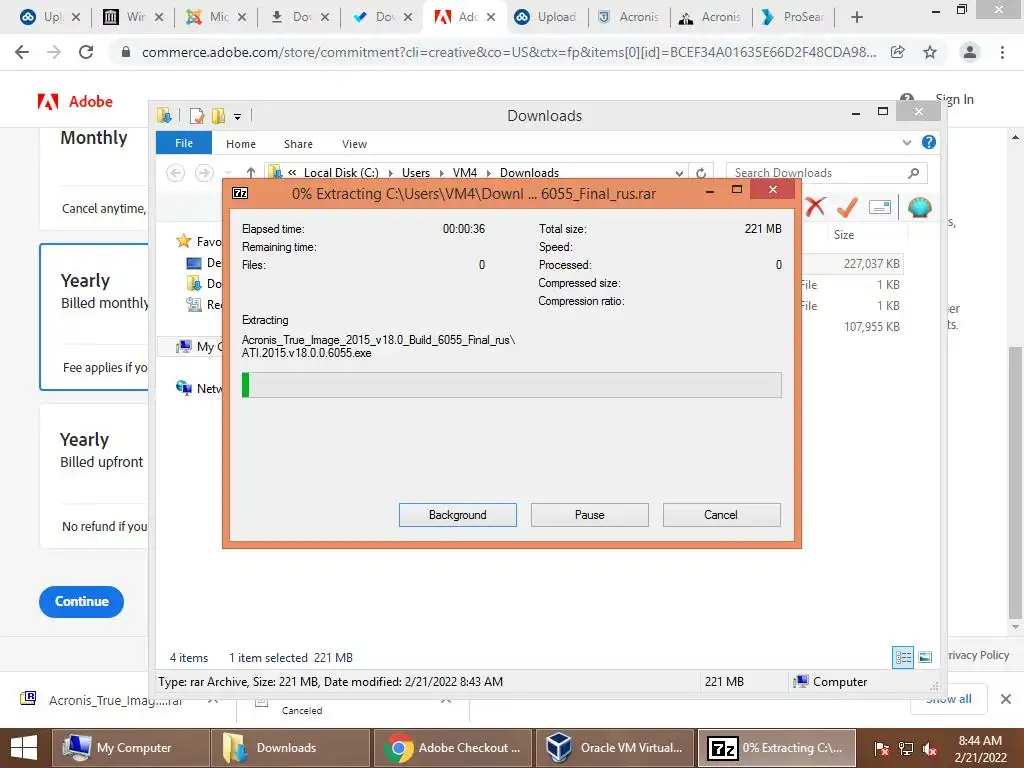Refresh the Downloads folder
The height and width of the screenshot is (768, 1024).
701,173
